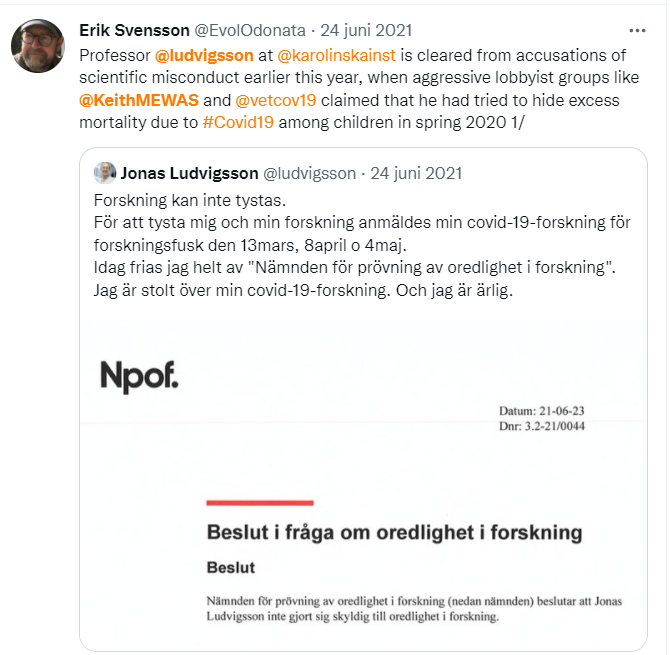The height and width of the screenshot is (655, 670).
Task: Click the quoted tweet's date
Action: pyautogui.click(x=416, y=173)
